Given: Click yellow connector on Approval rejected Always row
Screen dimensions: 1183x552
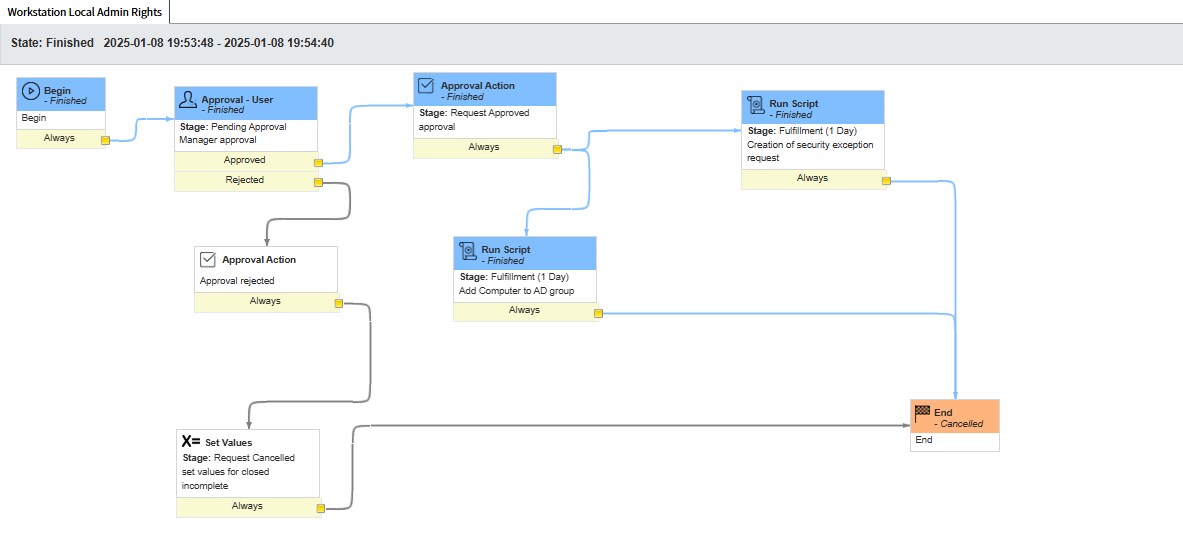Looking at the screenshot, I should [x=338, y=303].
